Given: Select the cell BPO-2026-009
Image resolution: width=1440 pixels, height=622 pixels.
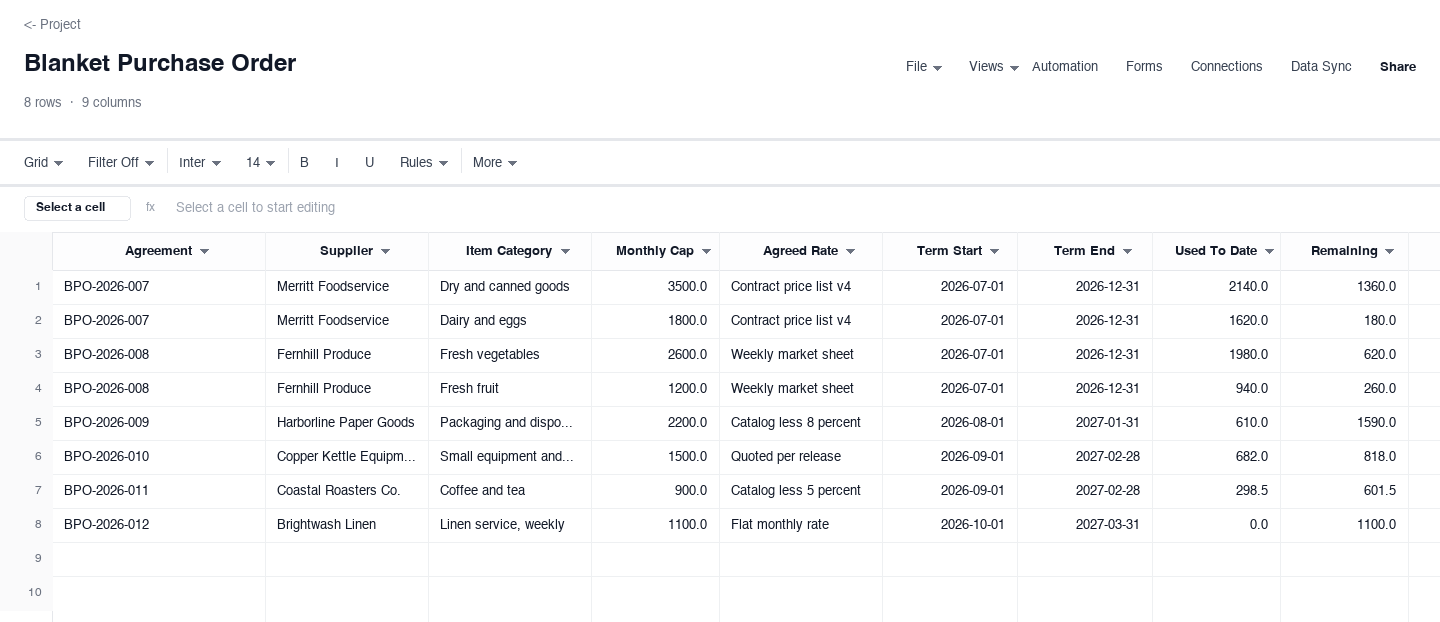Looking at the screenshot, I should [x=159, y=423].
